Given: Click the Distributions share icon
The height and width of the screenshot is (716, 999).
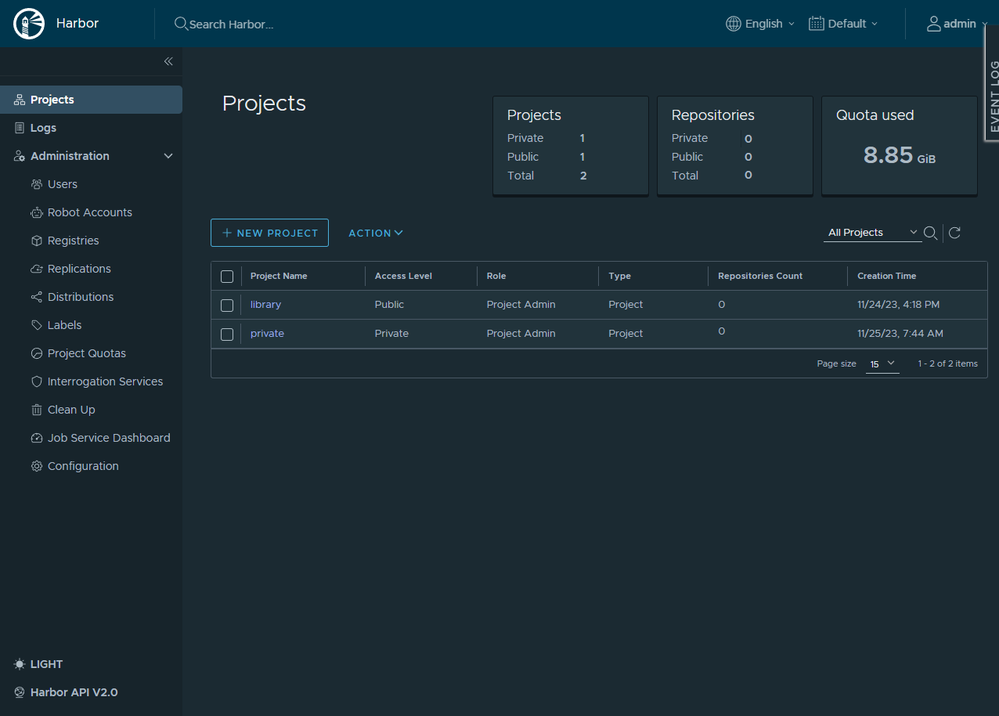Looking at the screenshot, I should point(37,297).
